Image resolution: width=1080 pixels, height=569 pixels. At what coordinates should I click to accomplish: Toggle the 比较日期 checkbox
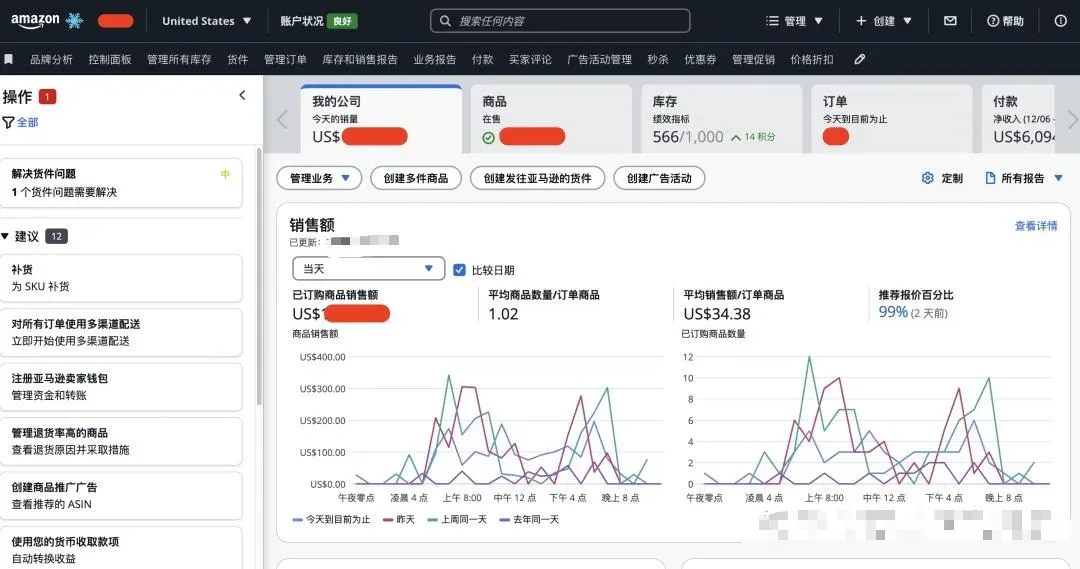tap(459, 270)
